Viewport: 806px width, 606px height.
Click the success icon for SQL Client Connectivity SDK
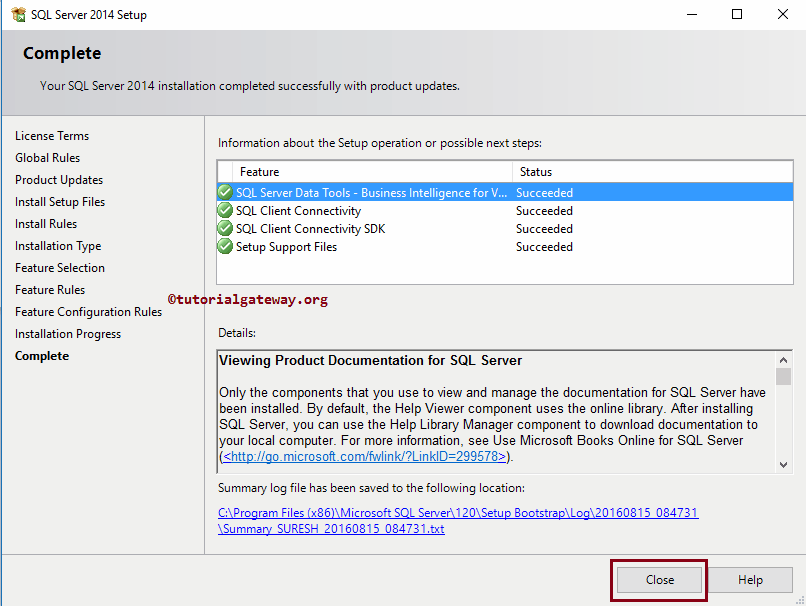(224, 228)
